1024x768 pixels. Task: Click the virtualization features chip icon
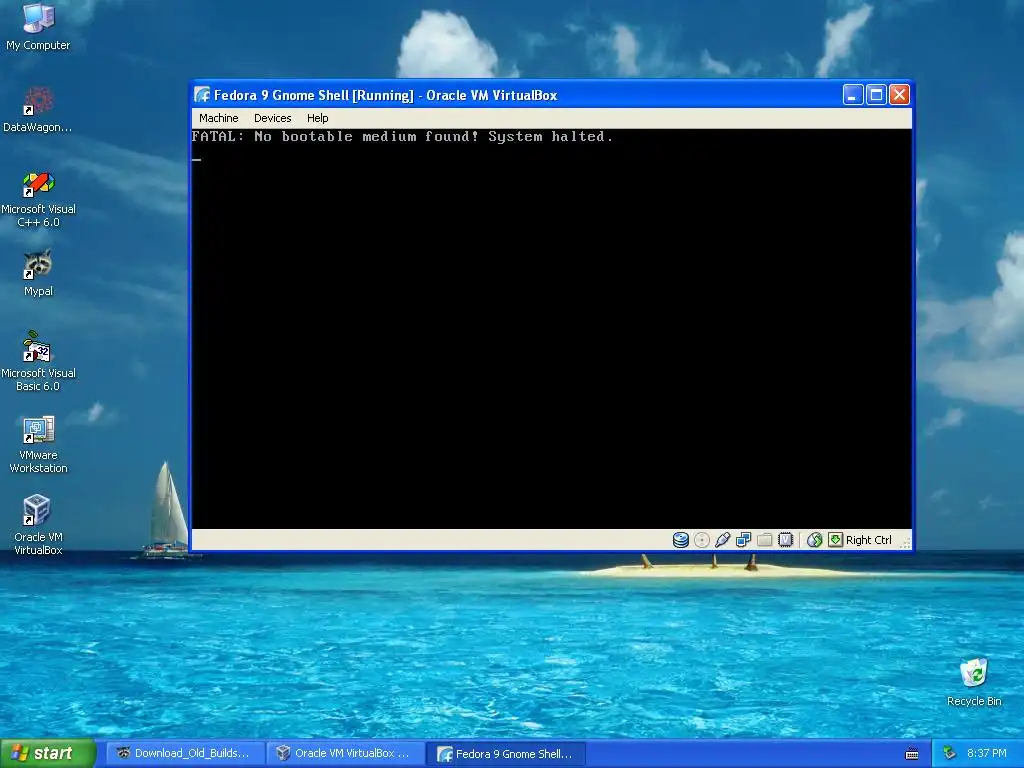[x=786, y=540]
